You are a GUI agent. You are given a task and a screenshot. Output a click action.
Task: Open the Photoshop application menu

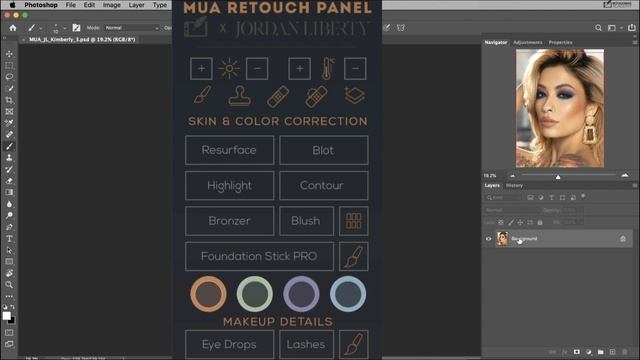41,5
